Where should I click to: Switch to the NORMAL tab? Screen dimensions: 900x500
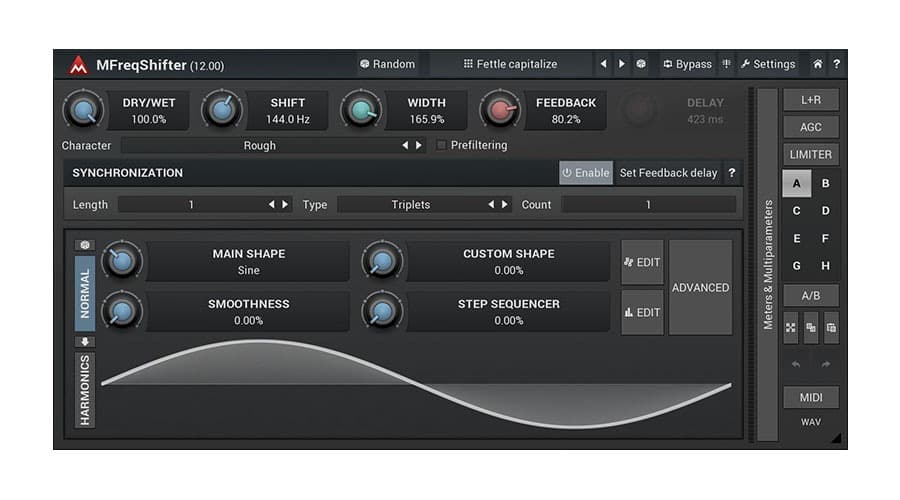click(x=85, y=293)
